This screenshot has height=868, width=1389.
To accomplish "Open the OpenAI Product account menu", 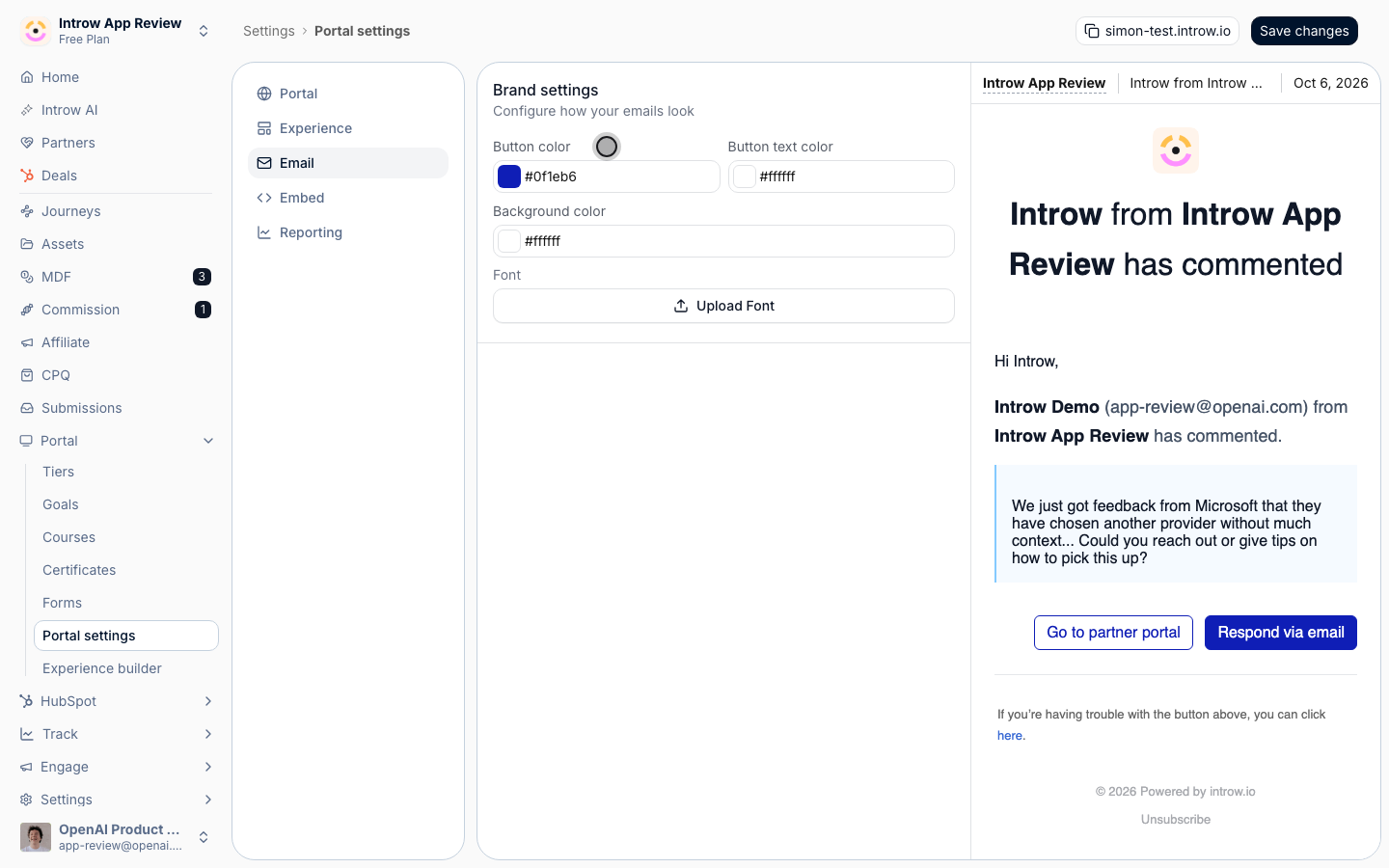I will point(116,837).
